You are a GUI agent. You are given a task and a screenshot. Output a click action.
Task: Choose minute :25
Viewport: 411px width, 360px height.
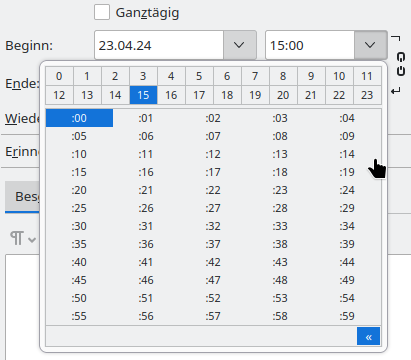tap(79, 208)
